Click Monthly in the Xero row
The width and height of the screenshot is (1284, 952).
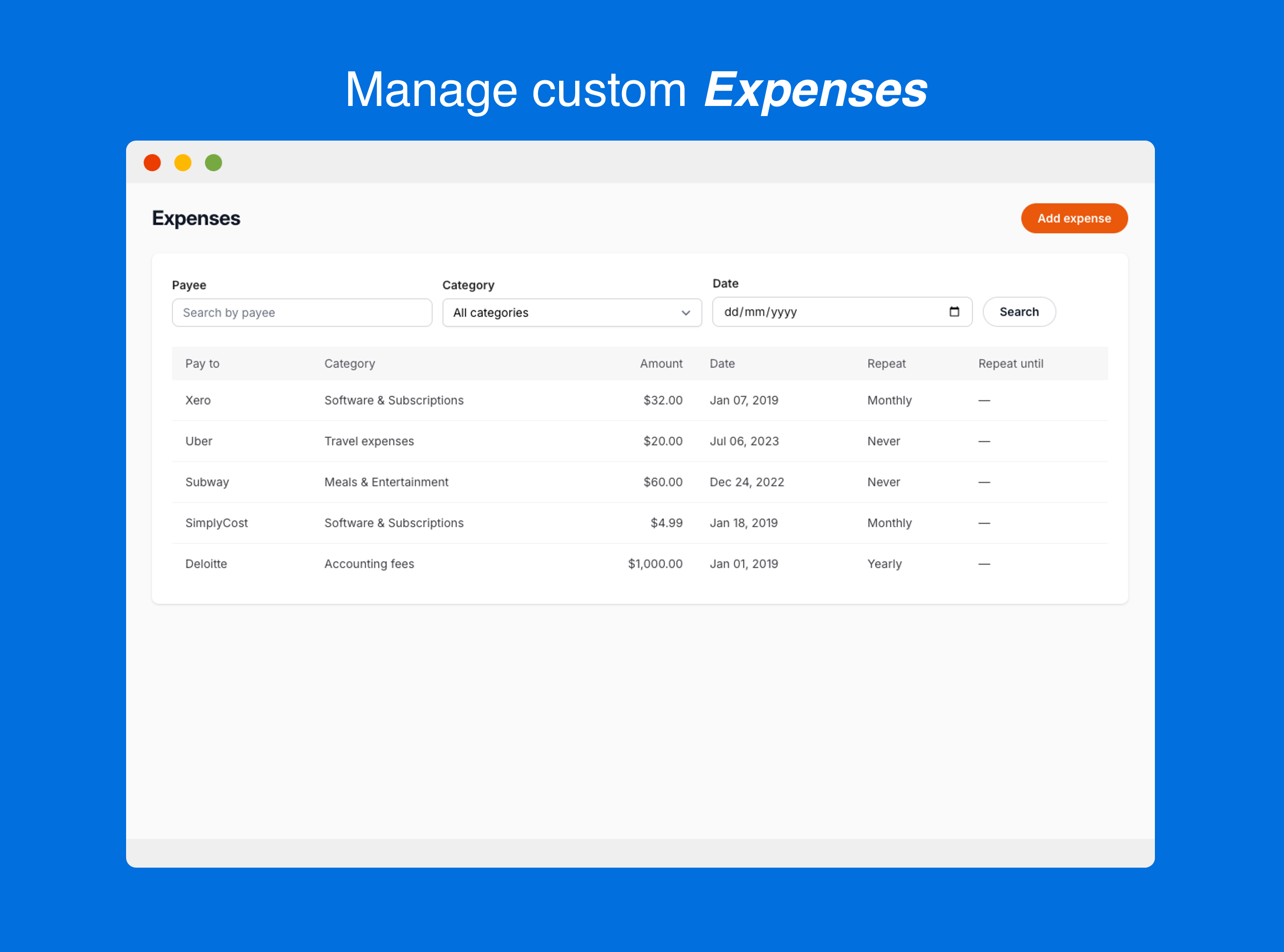coord(889,401)
